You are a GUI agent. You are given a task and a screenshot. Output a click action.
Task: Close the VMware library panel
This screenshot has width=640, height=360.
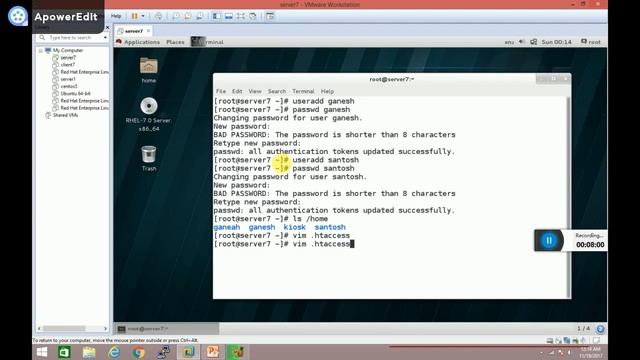(107, 27)
